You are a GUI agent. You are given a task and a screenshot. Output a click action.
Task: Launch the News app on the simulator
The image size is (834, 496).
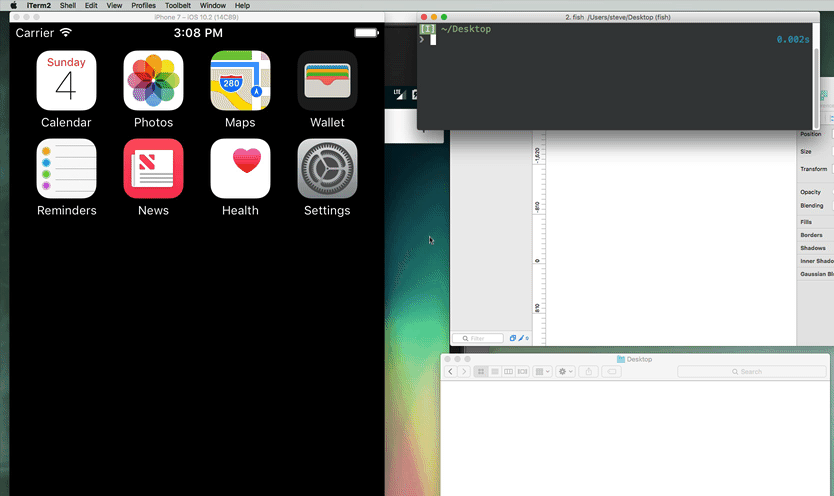[153, 169]
